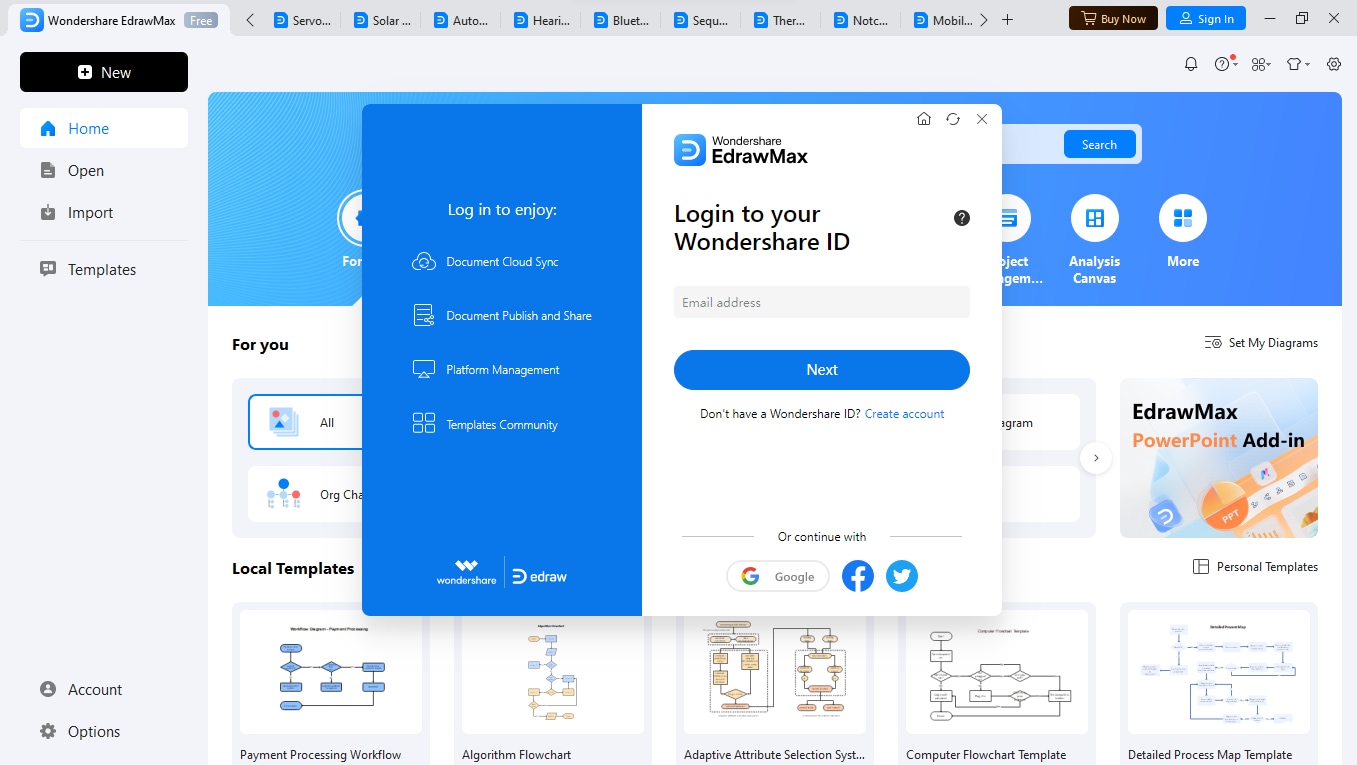Click the New button
Screen dimensions: 1357x765
click(x=104, y=72)
